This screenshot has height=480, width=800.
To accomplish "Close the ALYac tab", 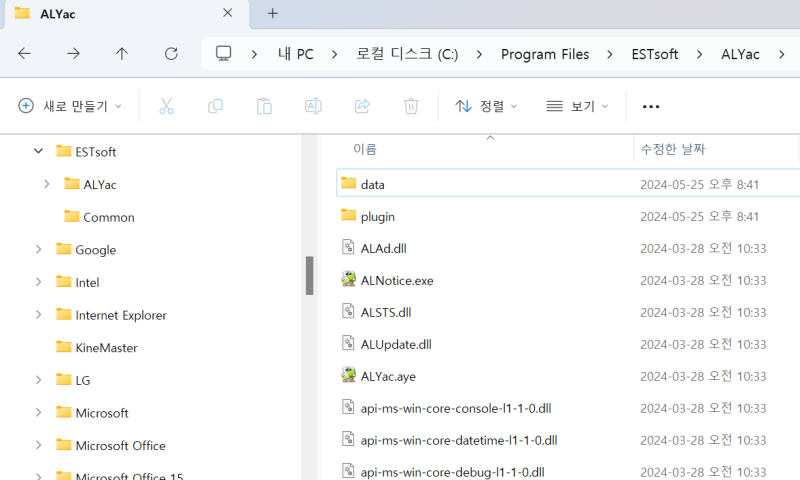I will click(x=228, y=13).
